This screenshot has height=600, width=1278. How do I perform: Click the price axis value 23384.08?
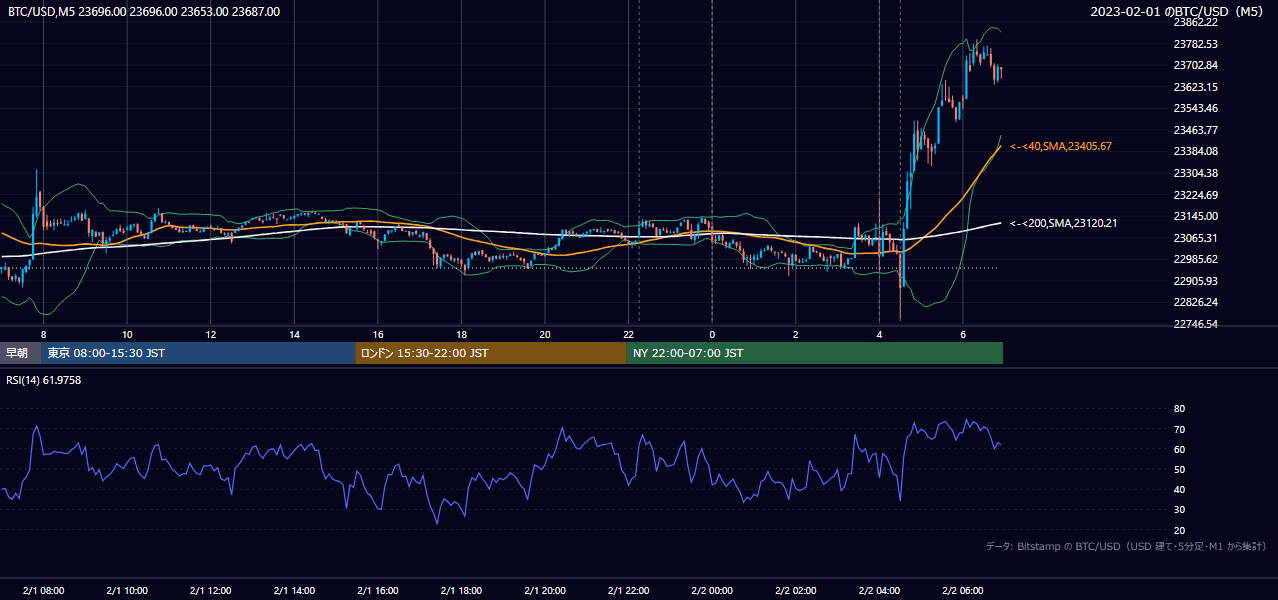1196,151
